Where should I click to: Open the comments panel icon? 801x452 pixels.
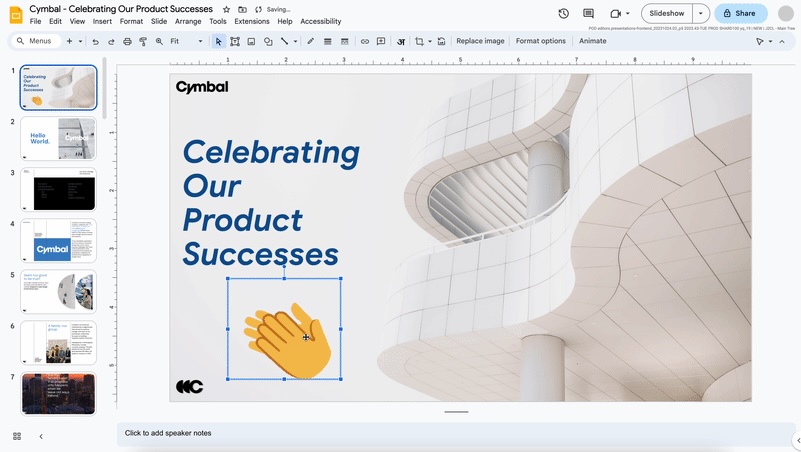(588, 13)
